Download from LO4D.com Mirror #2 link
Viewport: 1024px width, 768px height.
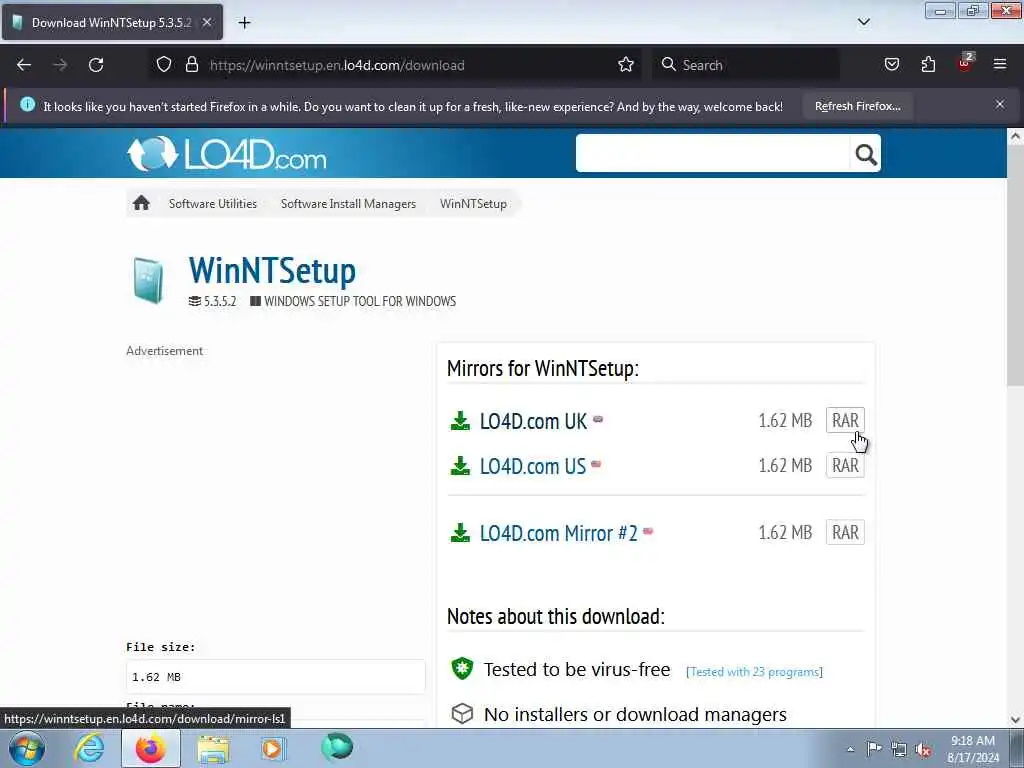(x=558, y=533)
